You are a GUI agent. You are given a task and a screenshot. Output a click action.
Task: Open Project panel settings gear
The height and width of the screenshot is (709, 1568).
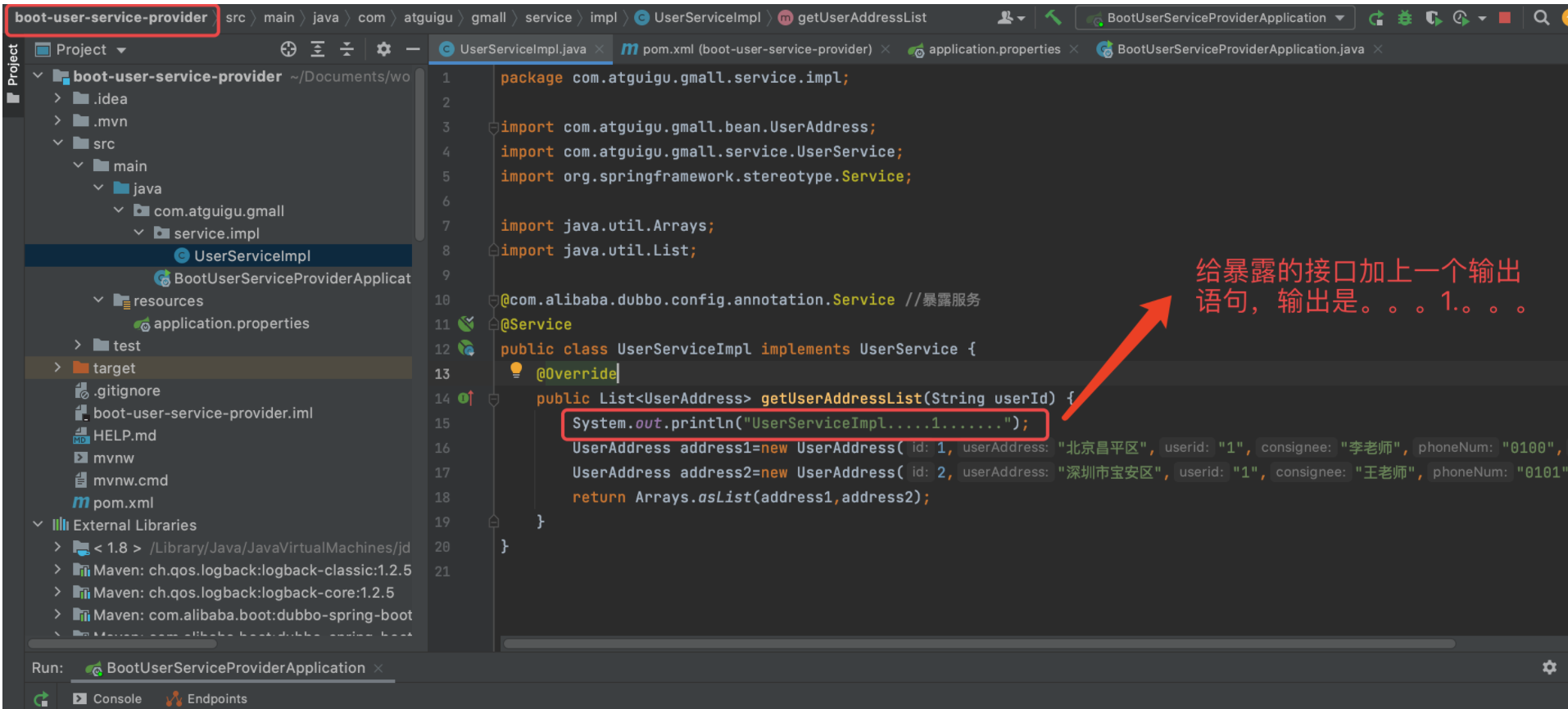click(x=383, y=49)
